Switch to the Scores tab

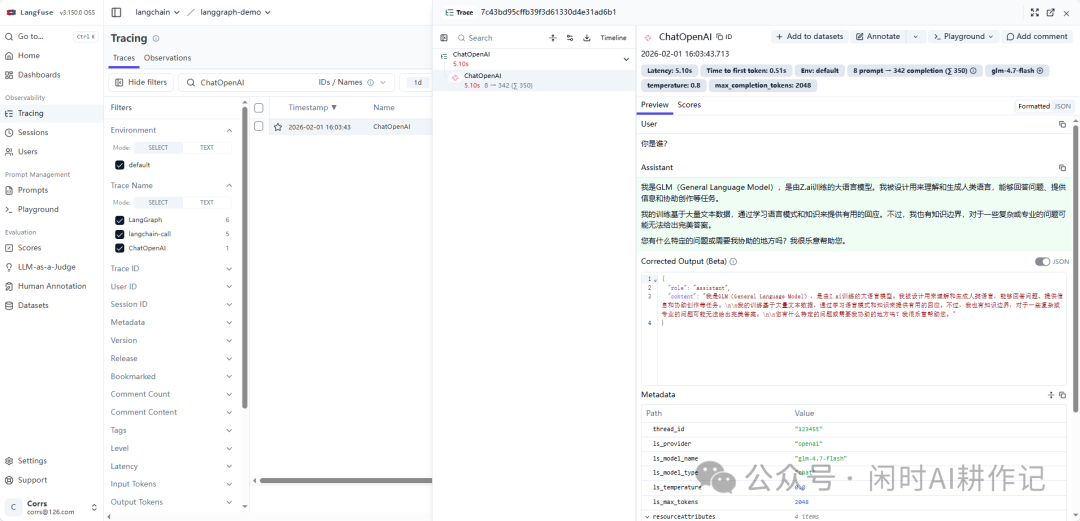689,105
